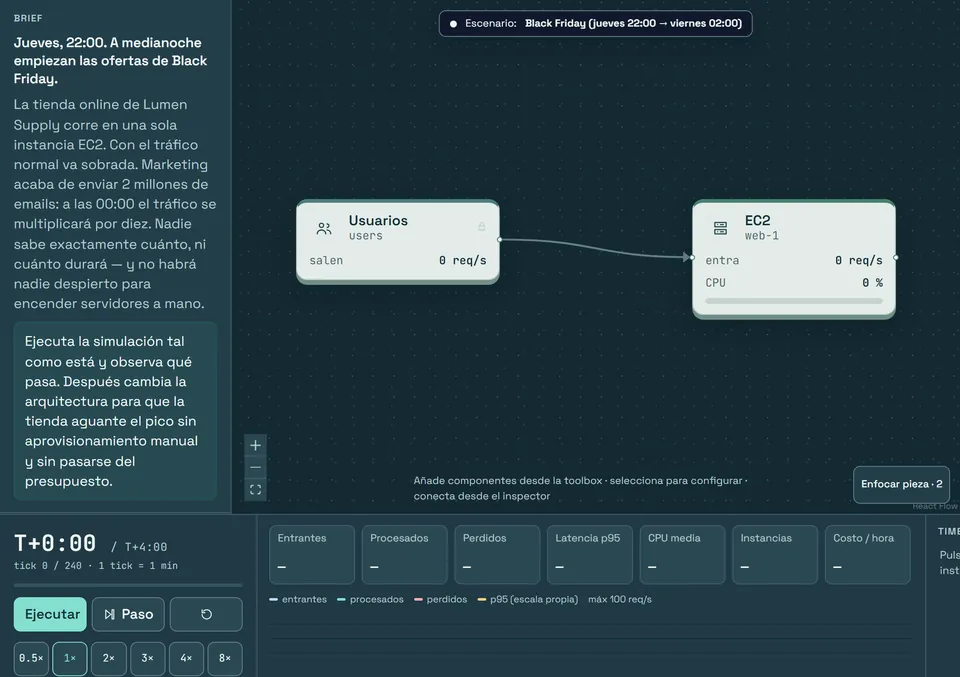Click the Añade componentes desde la toolbox hint
This screenshot has height=677, width=960.
[580, 488]
